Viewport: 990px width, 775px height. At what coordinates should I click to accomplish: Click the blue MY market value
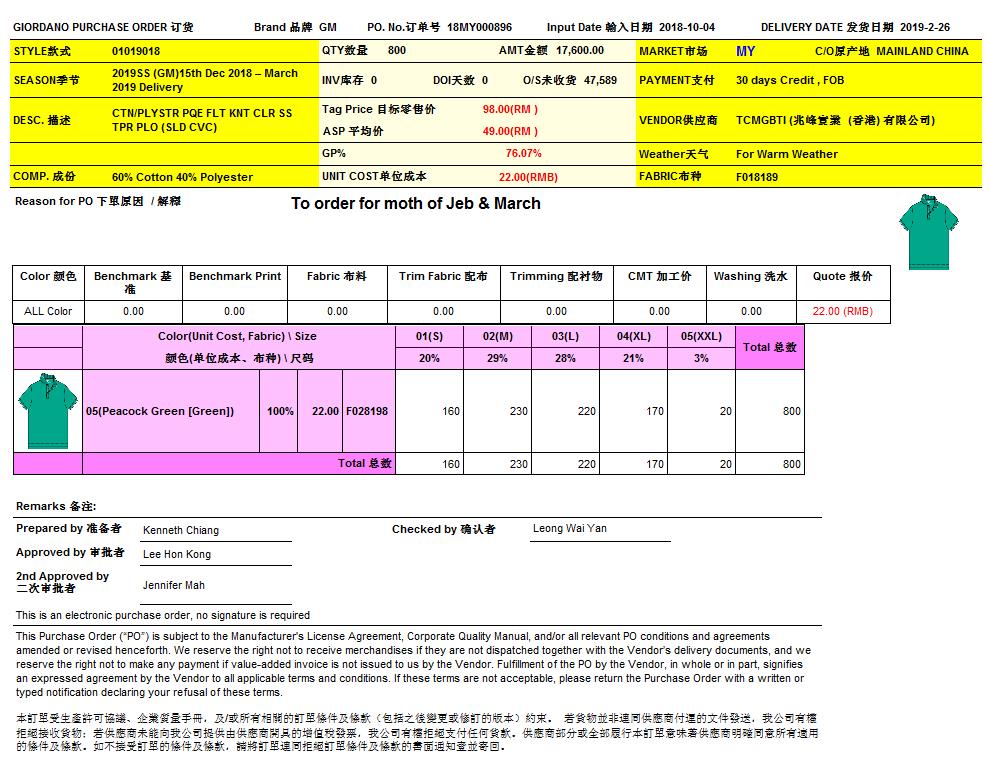tap(745, 51)
